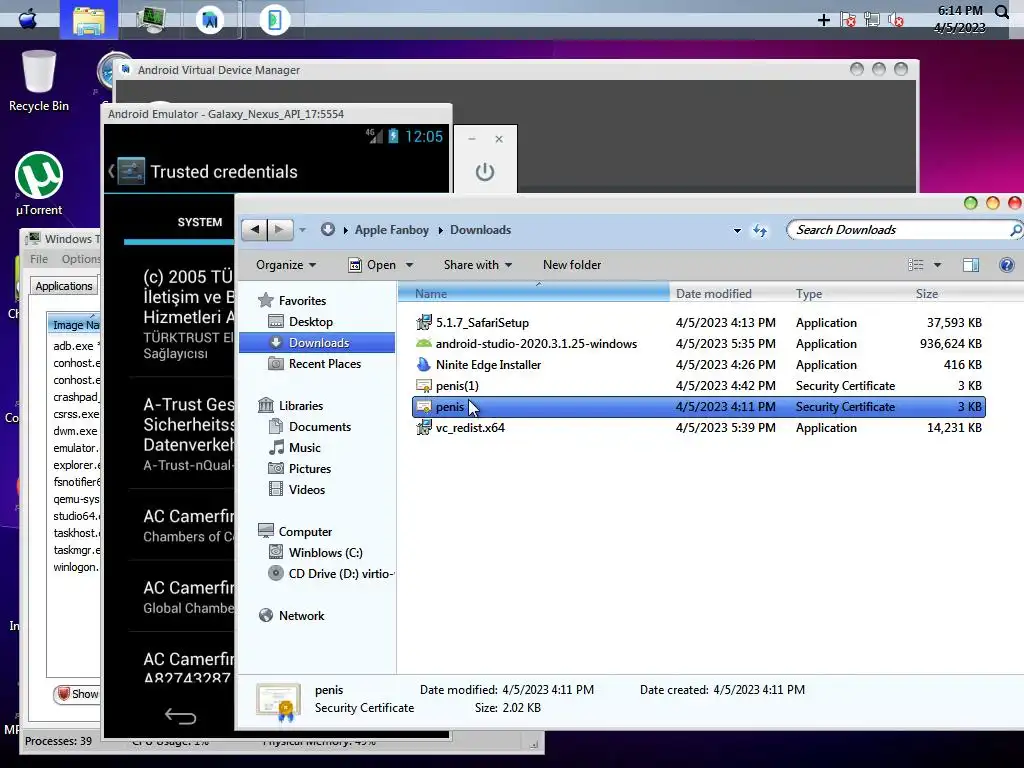Click the muted volume tray icon
This screenshot has width=1024, height=768.
coord(895,20)
